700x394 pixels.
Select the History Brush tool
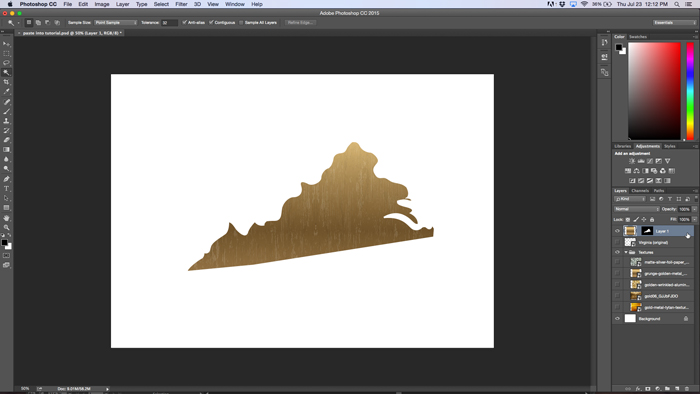click(6, 130)
